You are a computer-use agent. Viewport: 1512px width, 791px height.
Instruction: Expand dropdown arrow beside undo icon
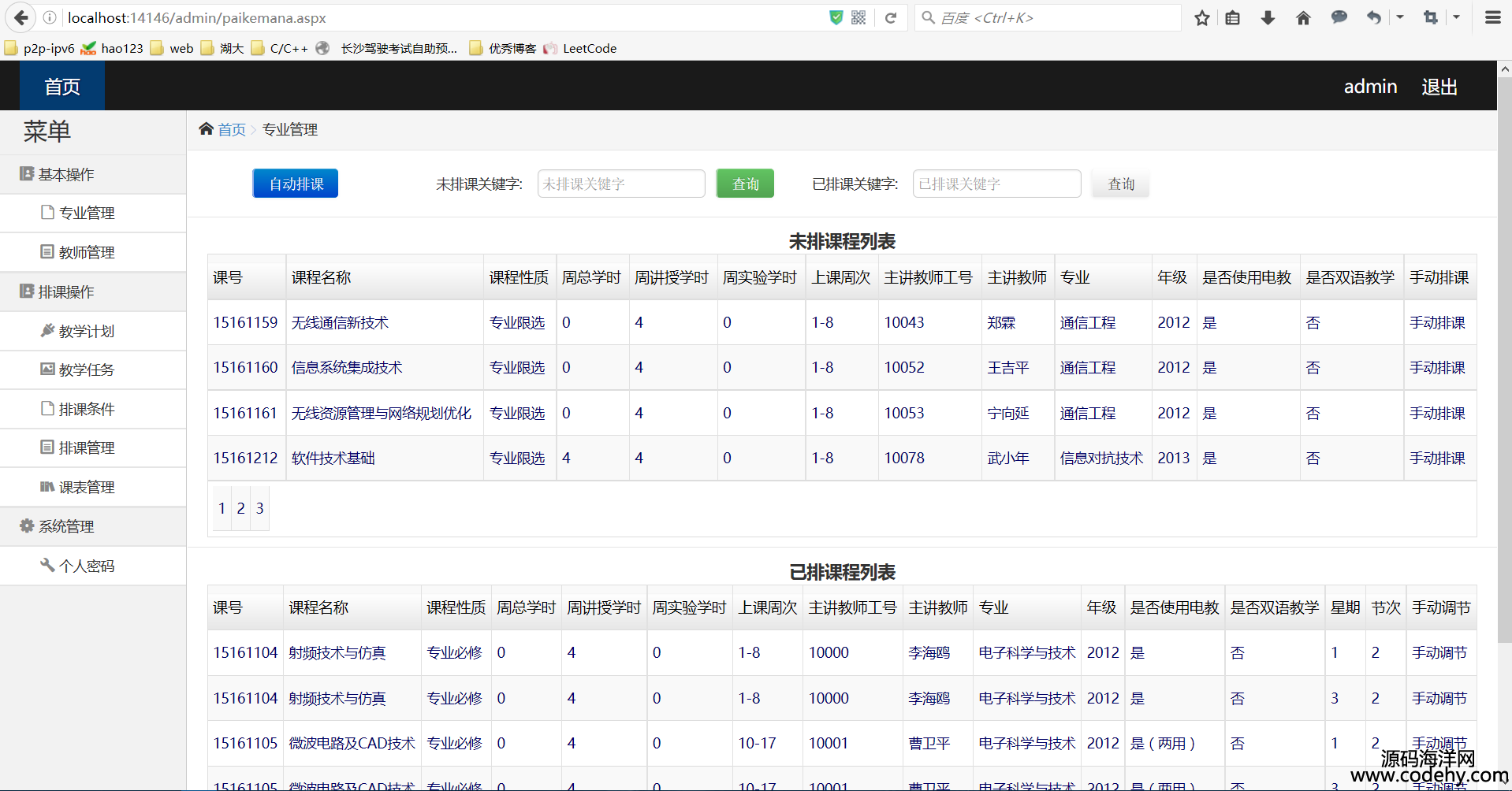tap(1400, 17)
